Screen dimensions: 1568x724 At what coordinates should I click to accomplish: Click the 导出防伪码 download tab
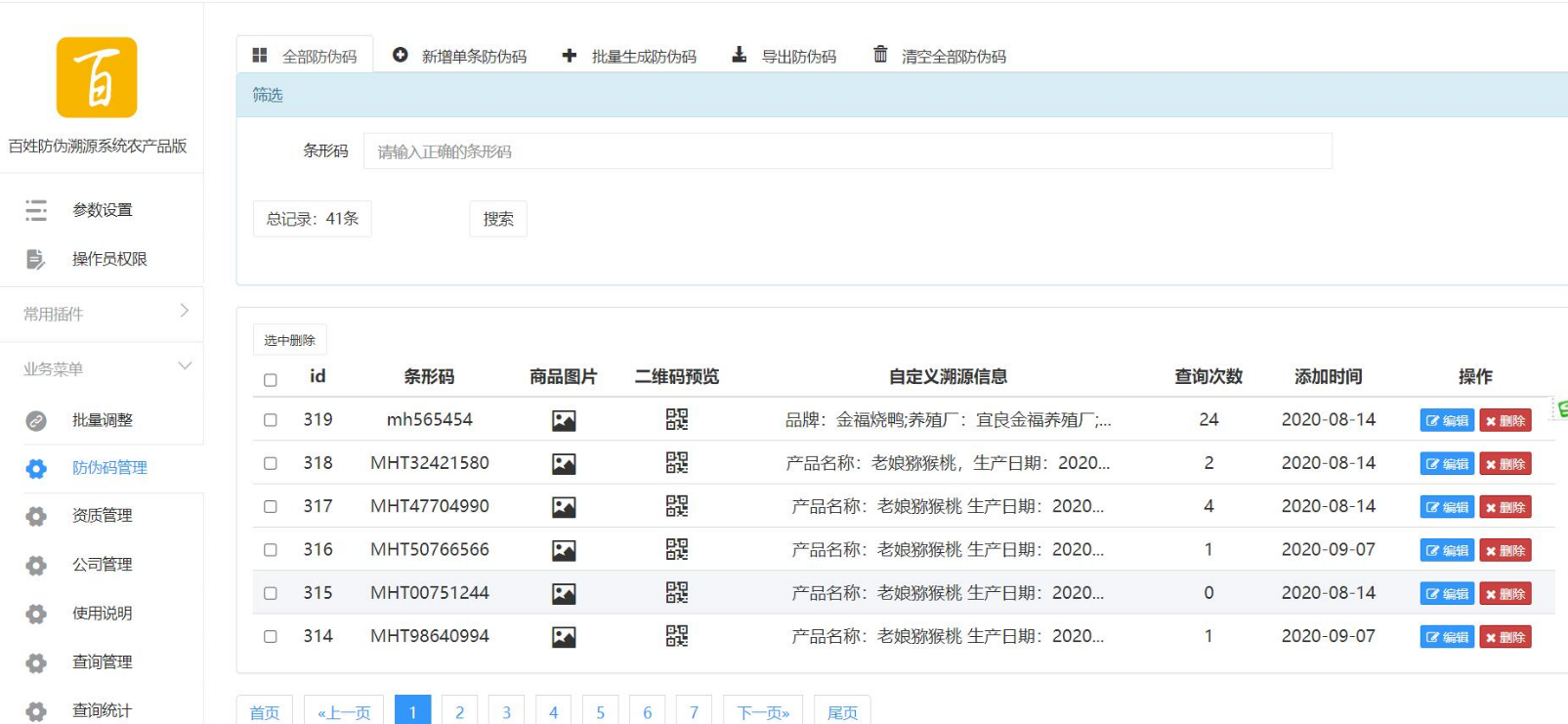784,56
